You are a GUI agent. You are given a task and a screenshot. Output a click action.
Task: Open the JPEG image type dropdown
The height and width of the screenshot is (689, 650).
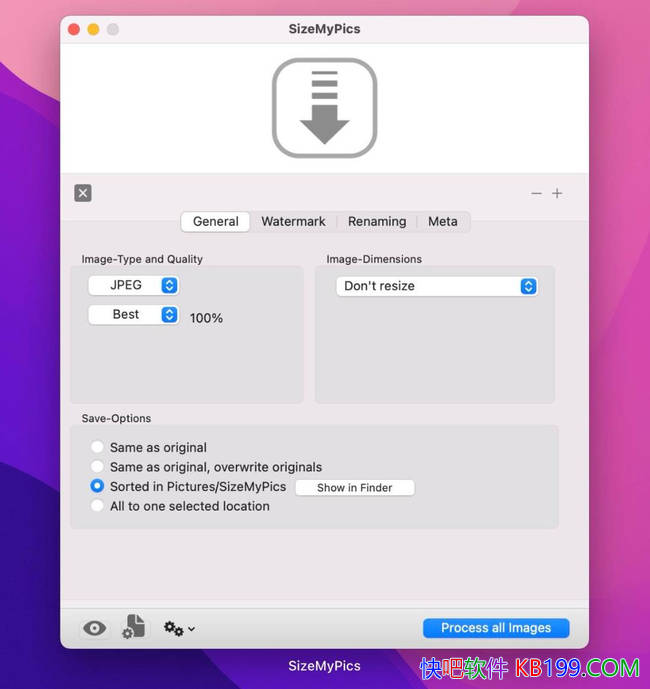tap(133, 285)
